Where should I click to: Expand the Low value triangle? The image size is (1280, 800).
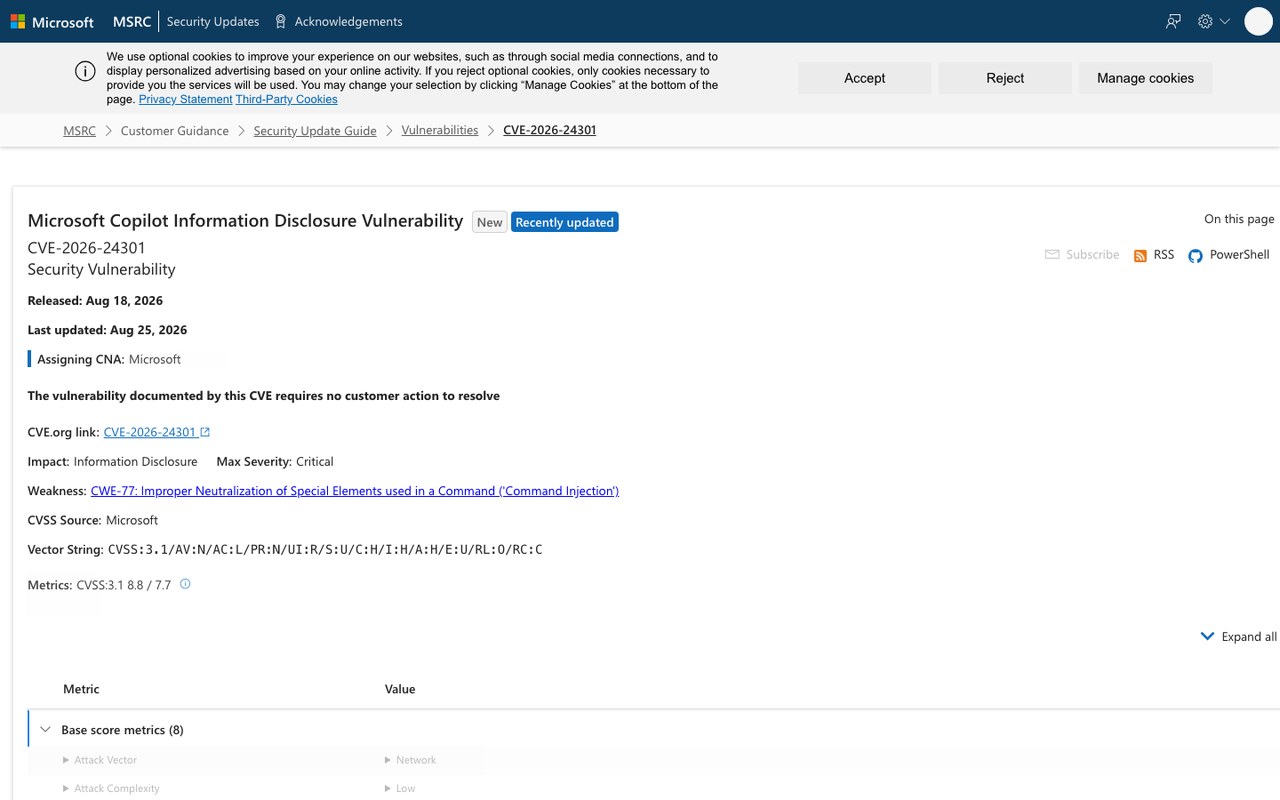(x=388, y=788)
